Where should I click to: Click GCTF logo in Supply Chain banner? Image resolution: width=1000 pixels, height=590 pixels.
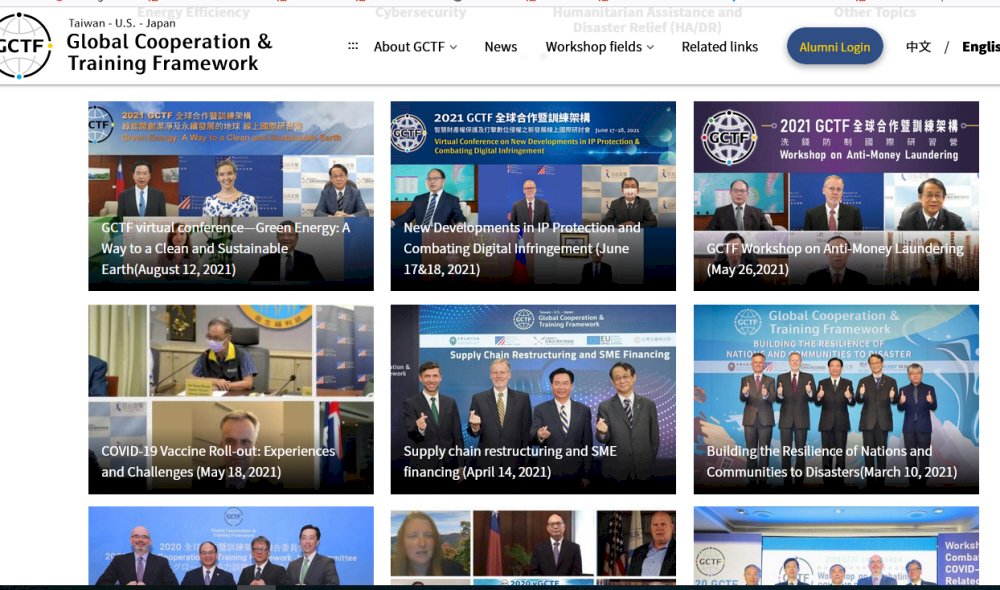(x=524, y=319)
